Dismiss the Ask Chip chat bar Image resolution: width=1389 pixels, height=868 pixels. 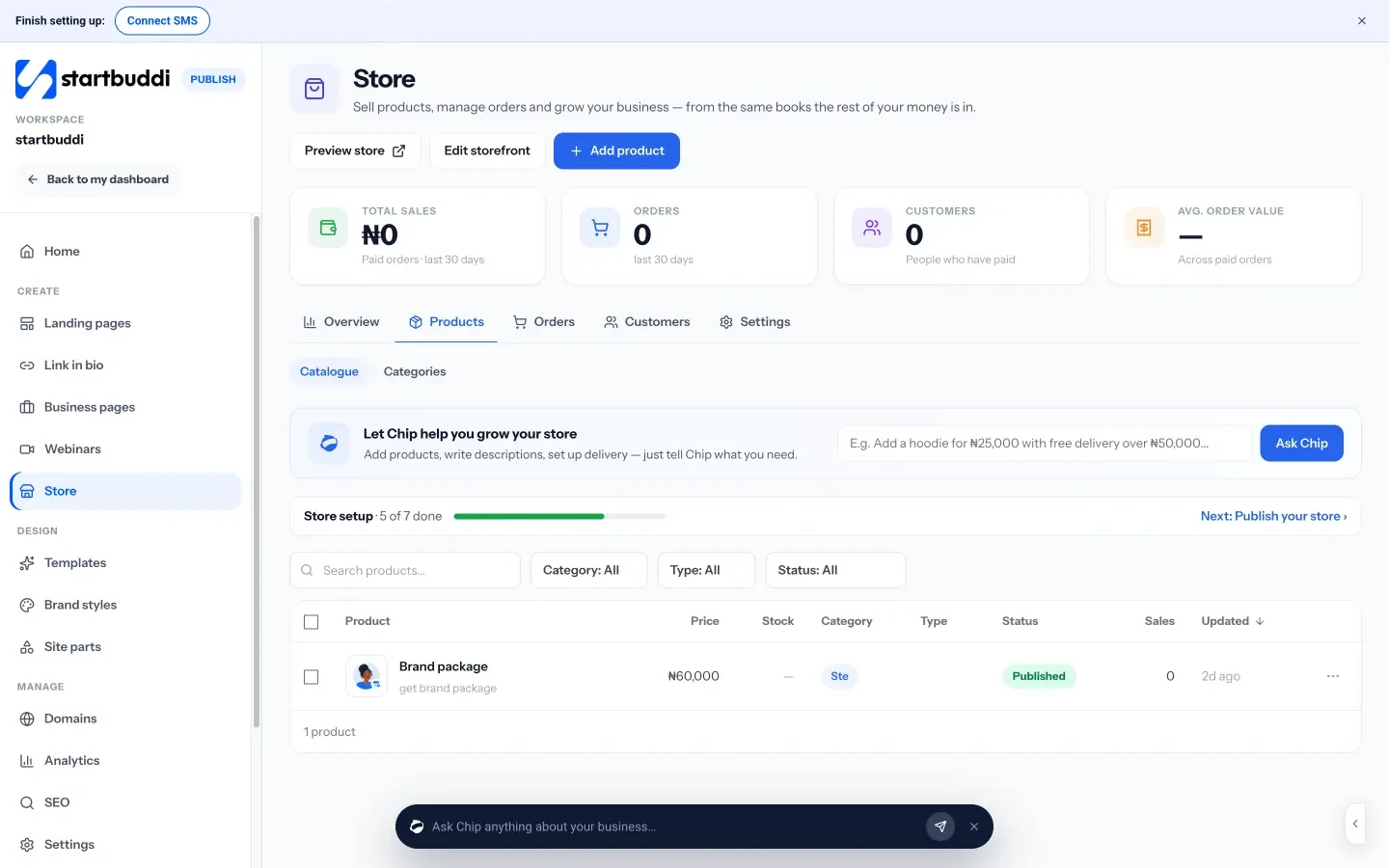coord(974,827)
